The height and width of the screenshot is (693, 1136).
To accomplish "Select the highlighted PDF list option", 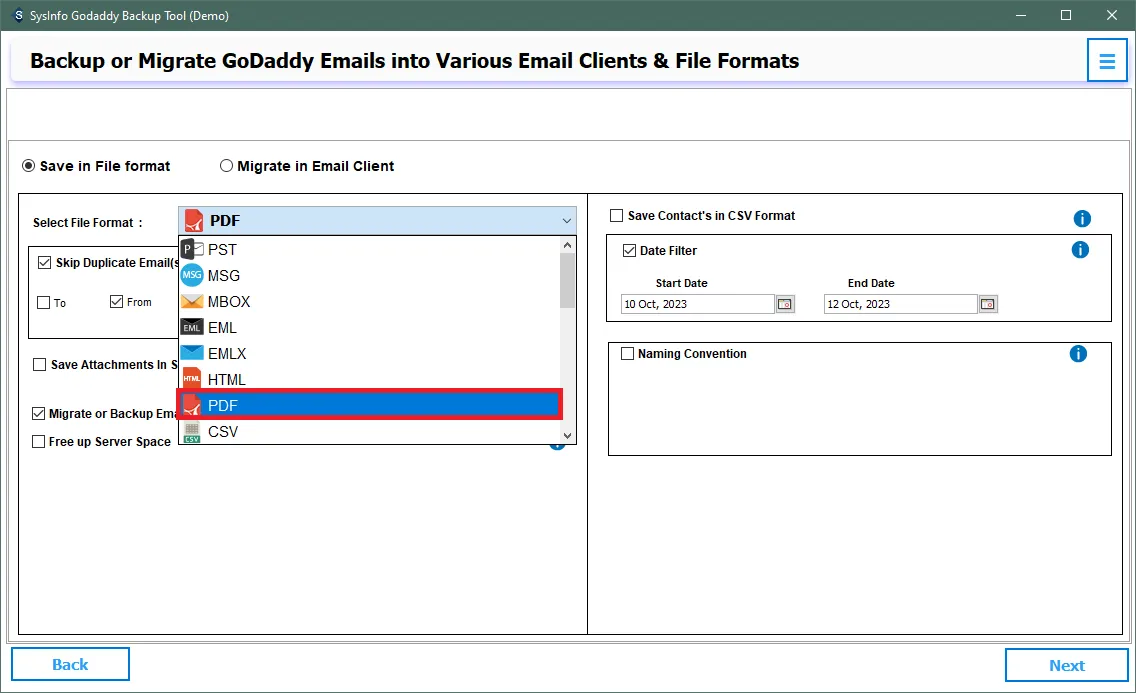I will point(368,405).
